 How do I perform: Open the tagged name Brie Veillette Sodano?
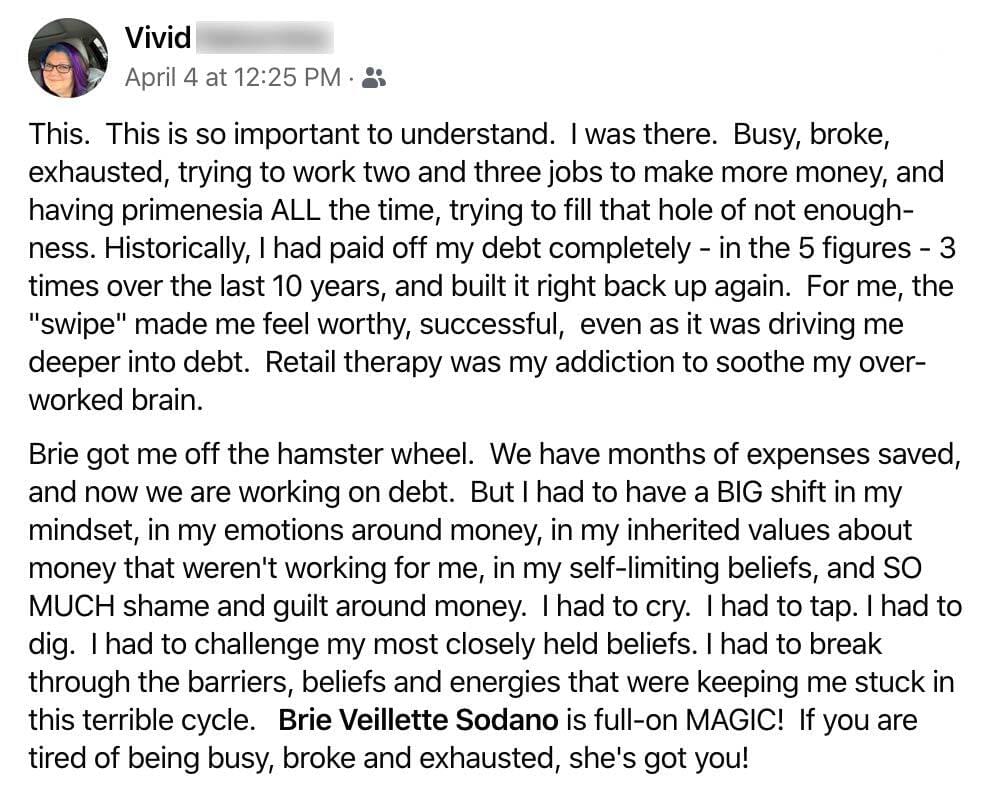click(418, 720)
